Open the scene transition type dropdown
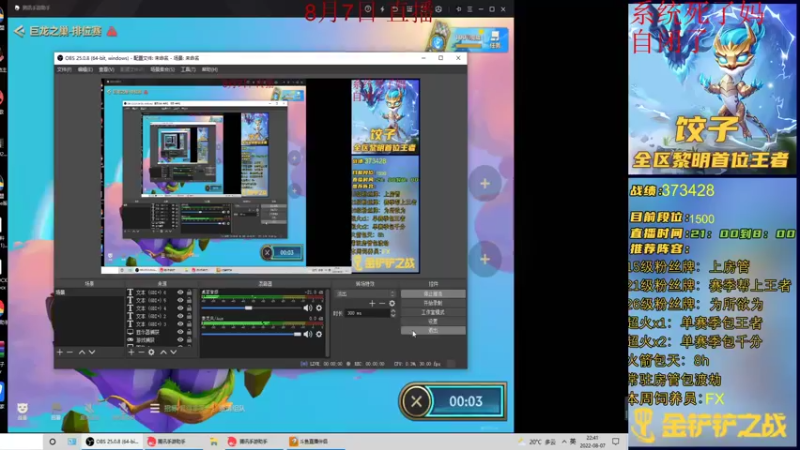This screenshot has height=450, width=800. 365,294
